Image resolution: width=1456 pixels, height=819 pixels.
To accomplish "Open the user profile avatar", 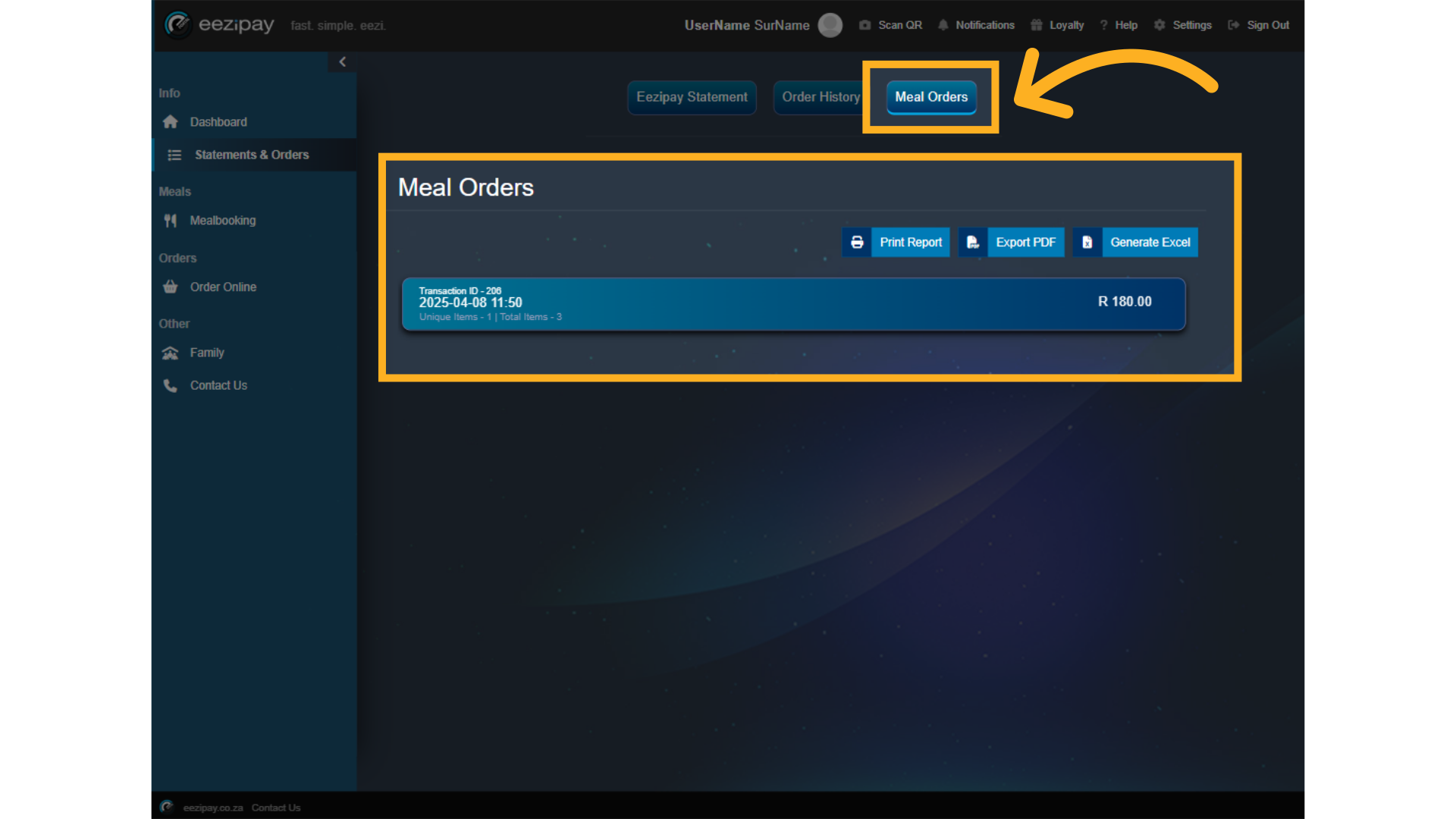I will pos(830,25).
